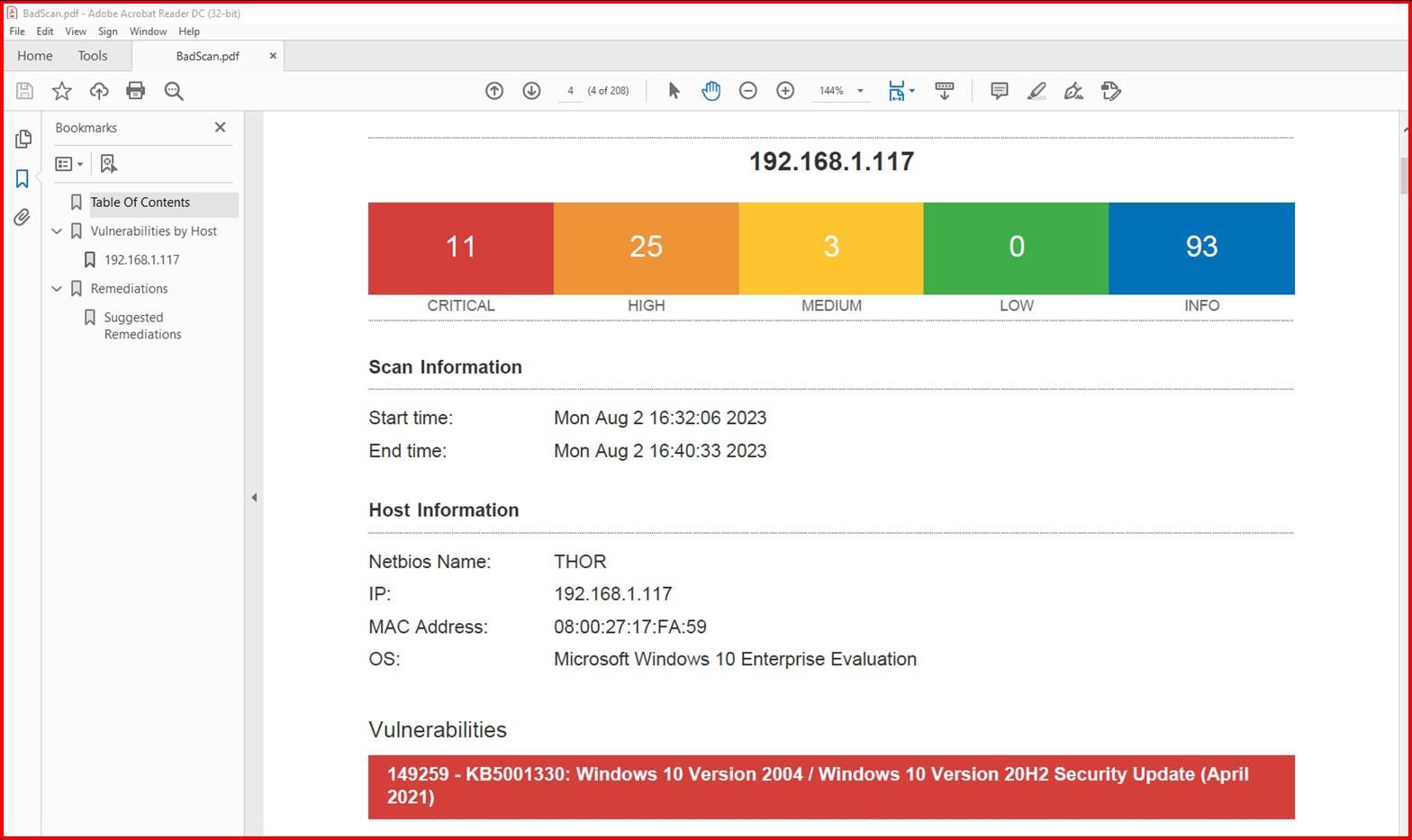Click the orange High count box

tap(647, 248)
